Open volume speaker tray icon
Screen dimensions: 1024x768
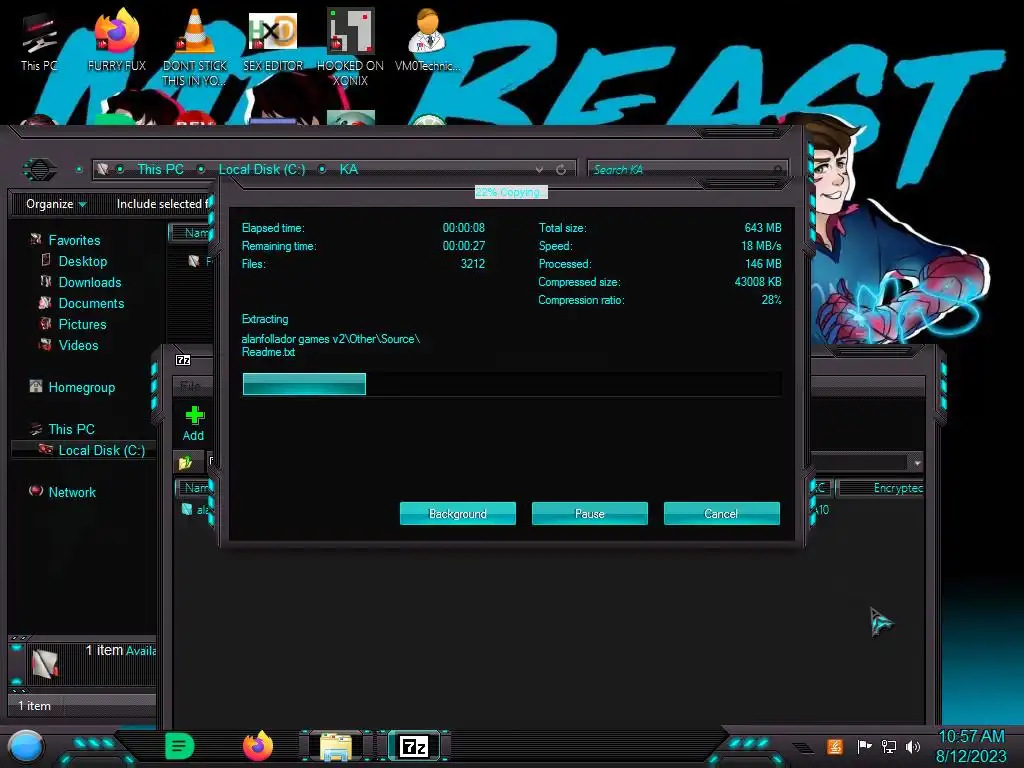tap(912, 746)
